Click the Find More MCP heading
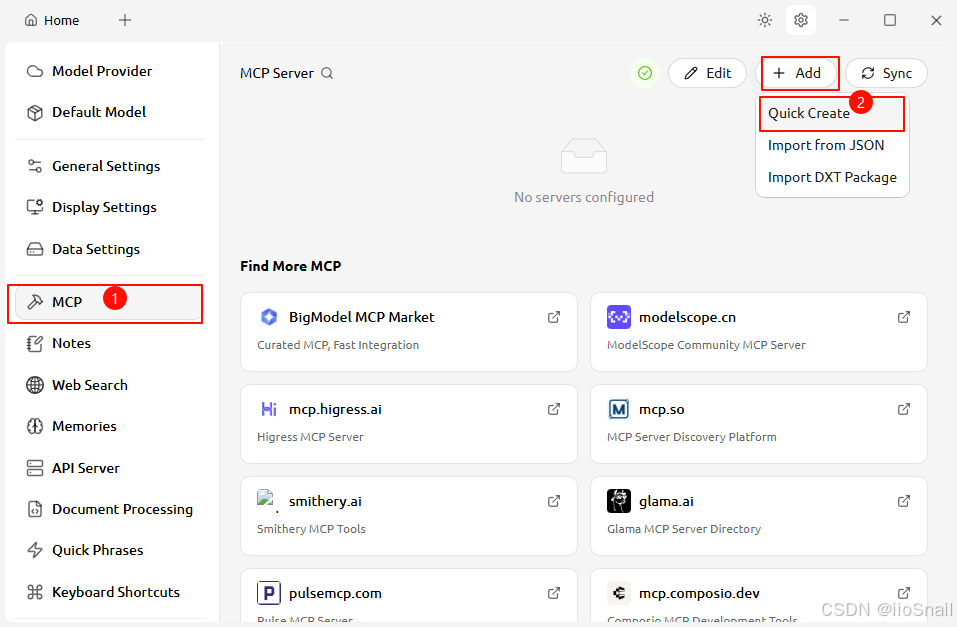 pyautogui.click(x=291, y=266)
